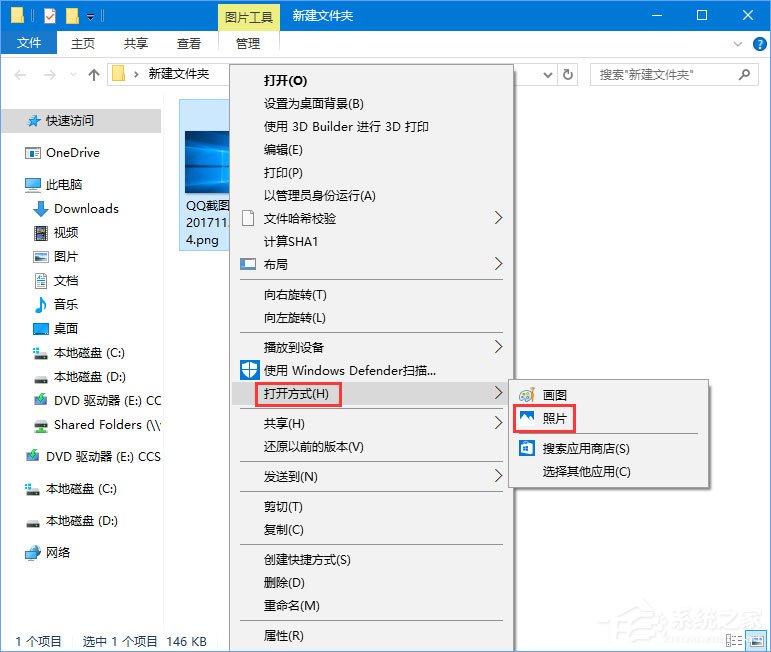771x652 pixels.
Task: Open 属性(R) properties
Action: click(x=284, y=636)
